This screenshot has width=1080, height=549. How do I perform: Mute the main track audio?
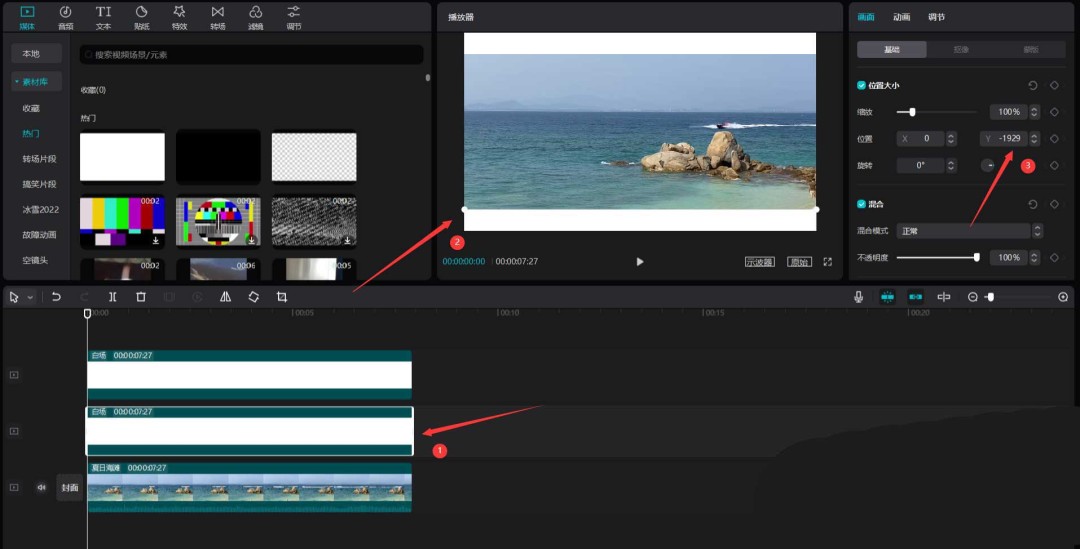pos(41,488)
